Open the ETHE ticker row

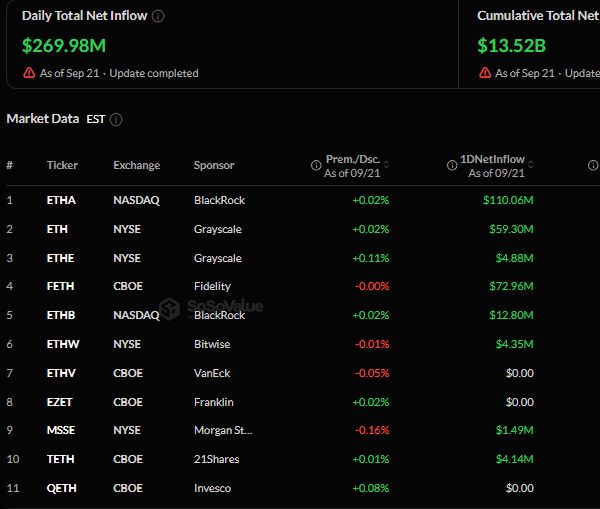[x=60, y=258]
